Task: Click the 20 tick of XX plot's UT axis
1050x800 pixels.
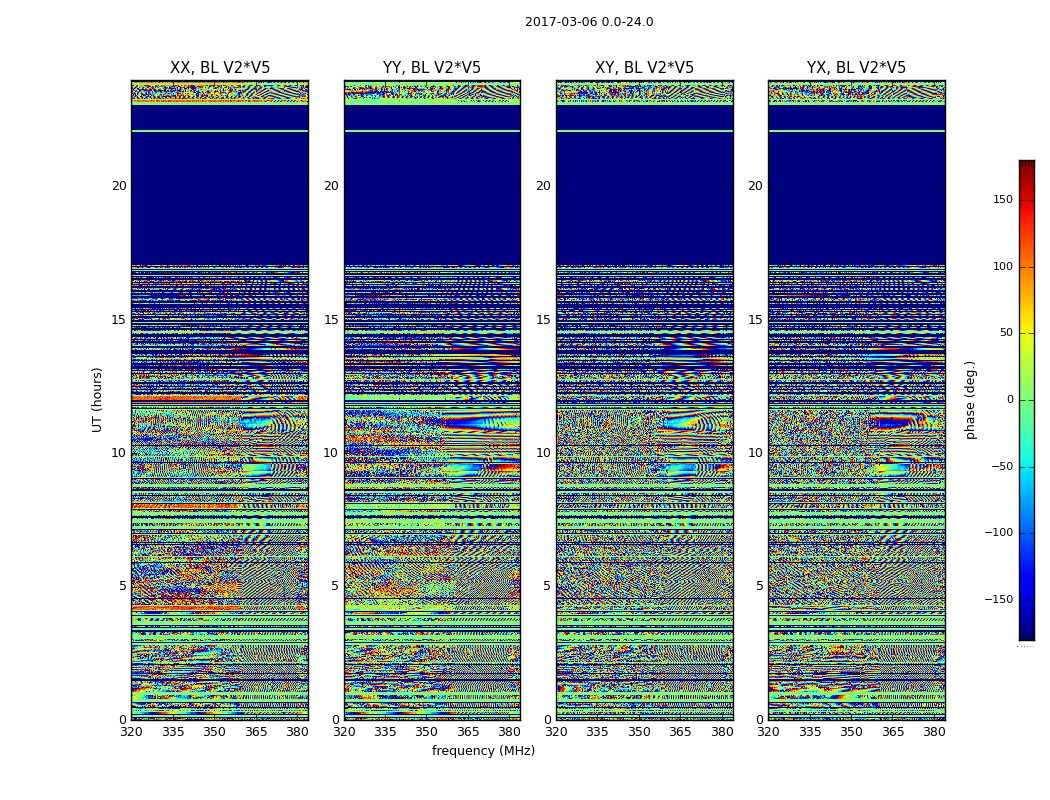Action: coord(119,186)
